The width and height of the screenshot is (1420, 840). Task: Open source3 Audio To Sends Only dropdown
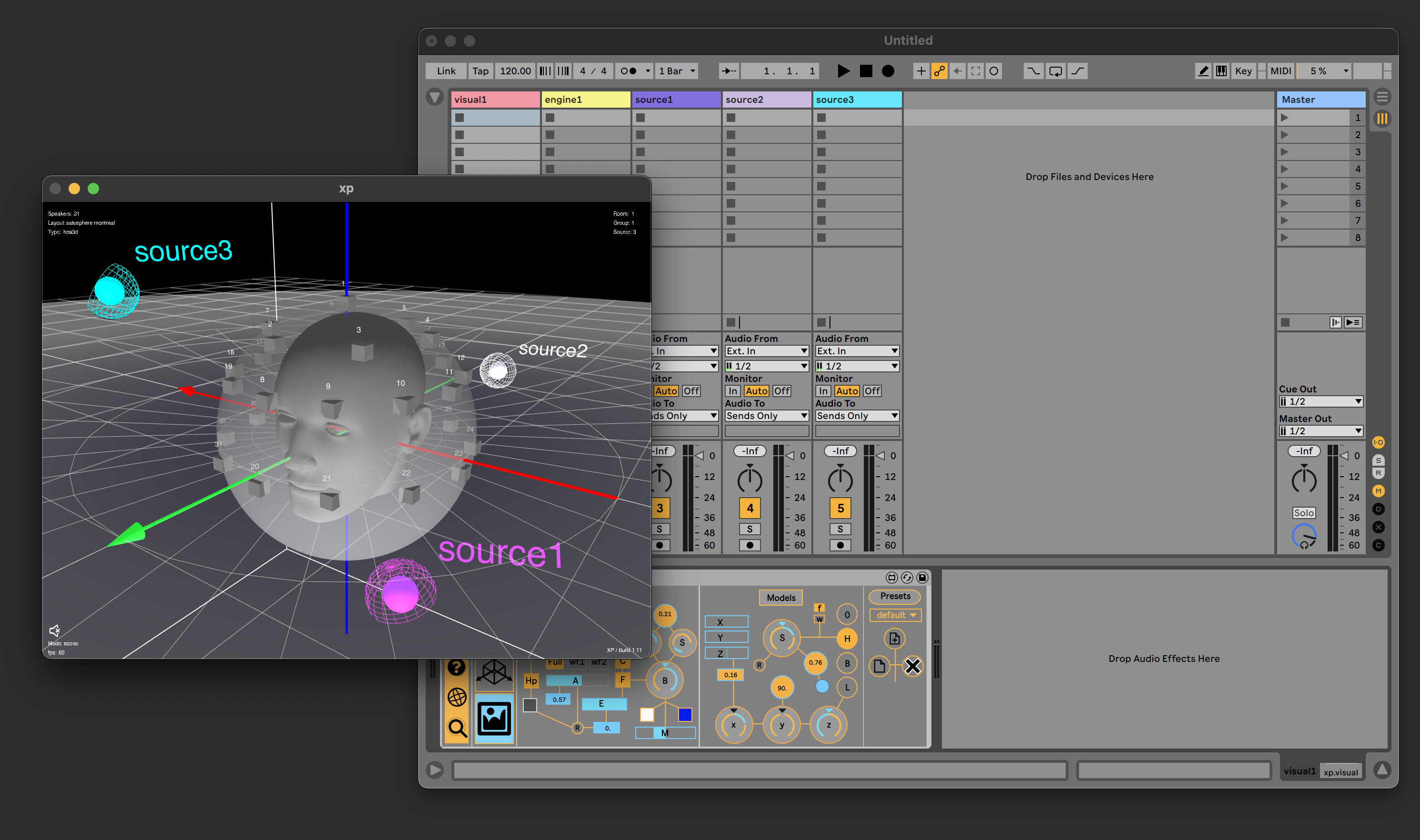click(x=858, y=415)
